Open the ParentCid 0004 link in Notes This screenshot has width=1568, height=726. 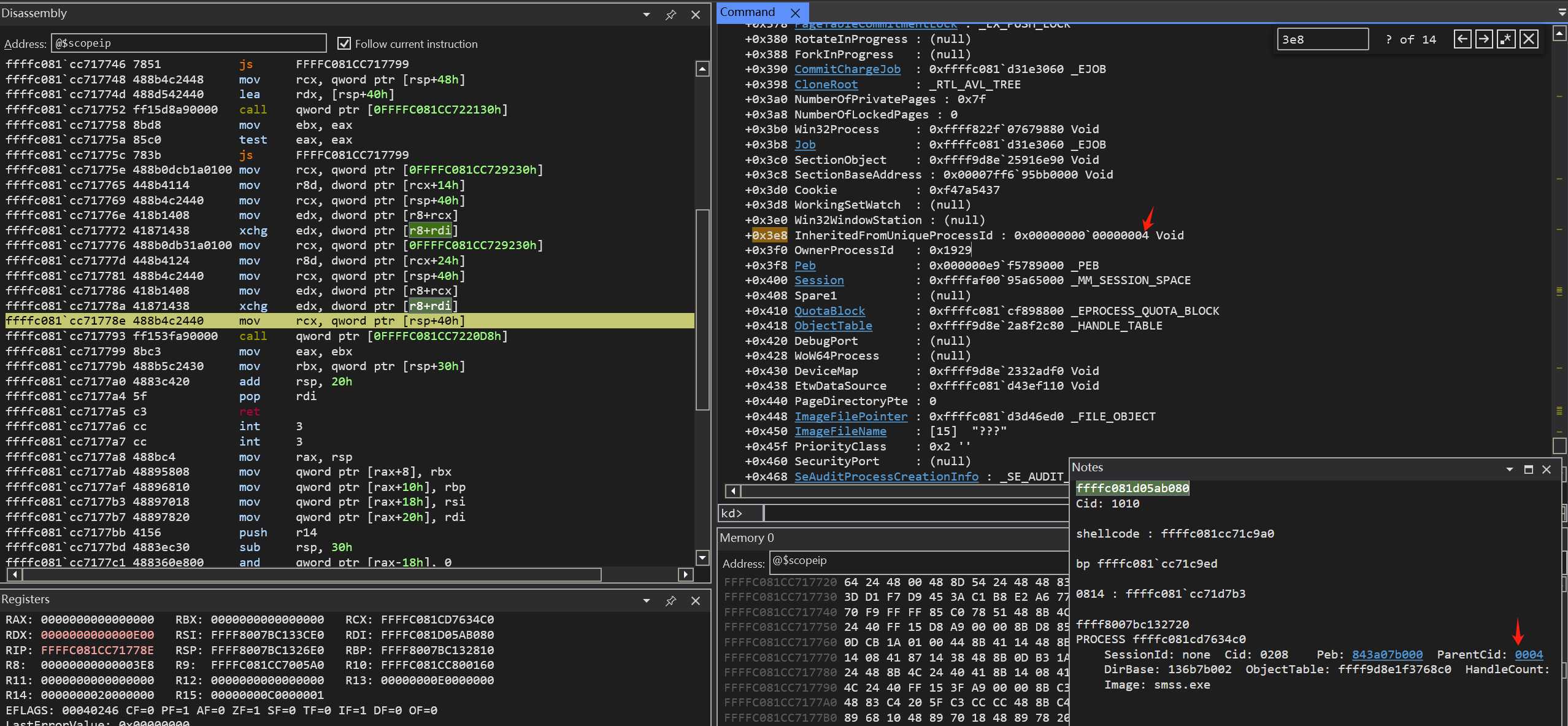coord(1529,654)
